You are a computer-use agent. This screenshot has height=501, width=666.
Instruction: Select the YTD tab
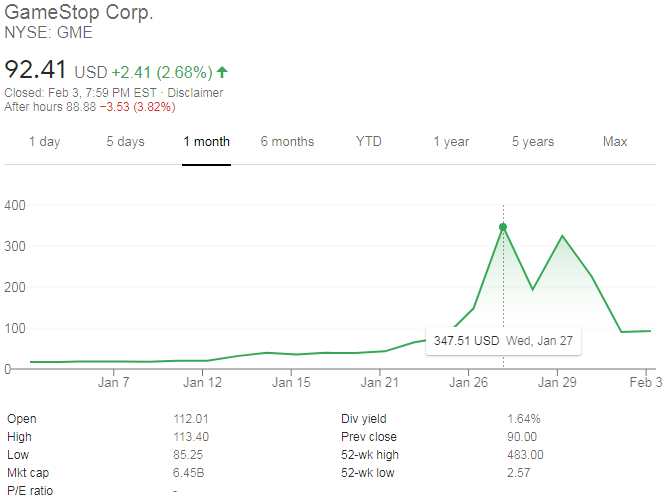point(368,141)
